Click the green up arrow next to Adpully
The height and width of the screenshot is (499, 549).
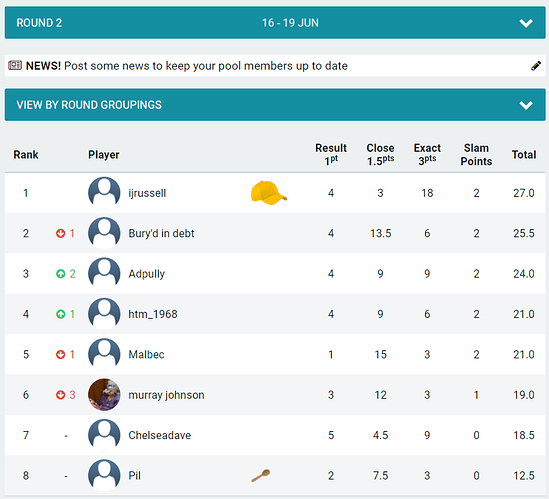(61, 274)
